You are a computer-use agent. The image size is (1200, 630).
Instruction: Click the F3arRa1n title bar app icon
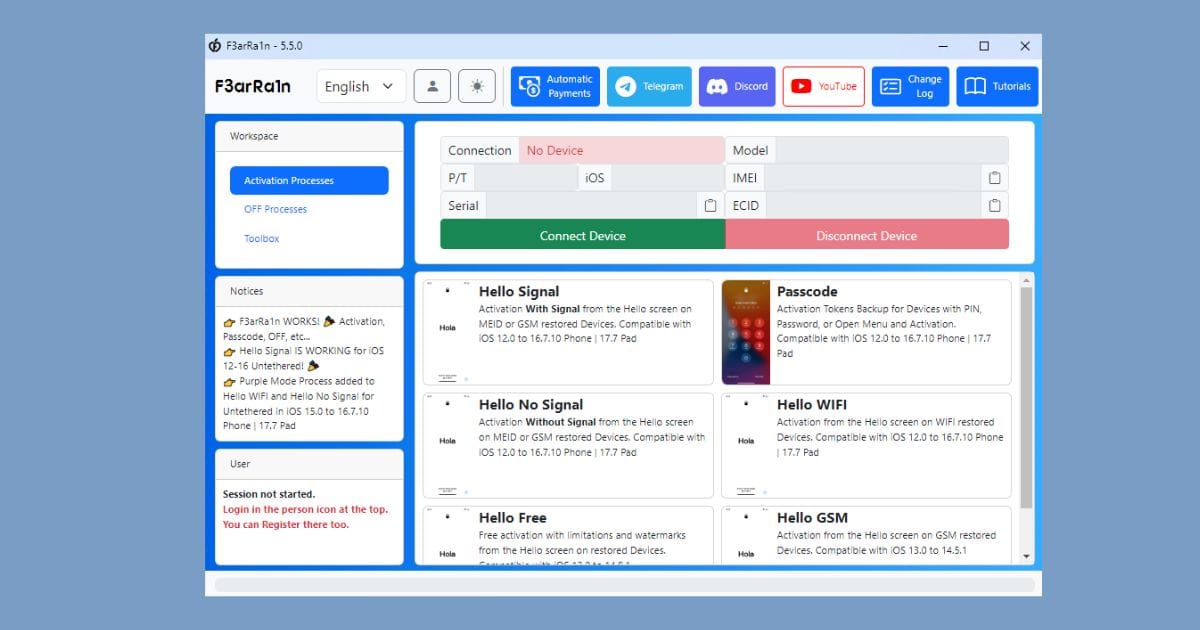click(215, 46)
